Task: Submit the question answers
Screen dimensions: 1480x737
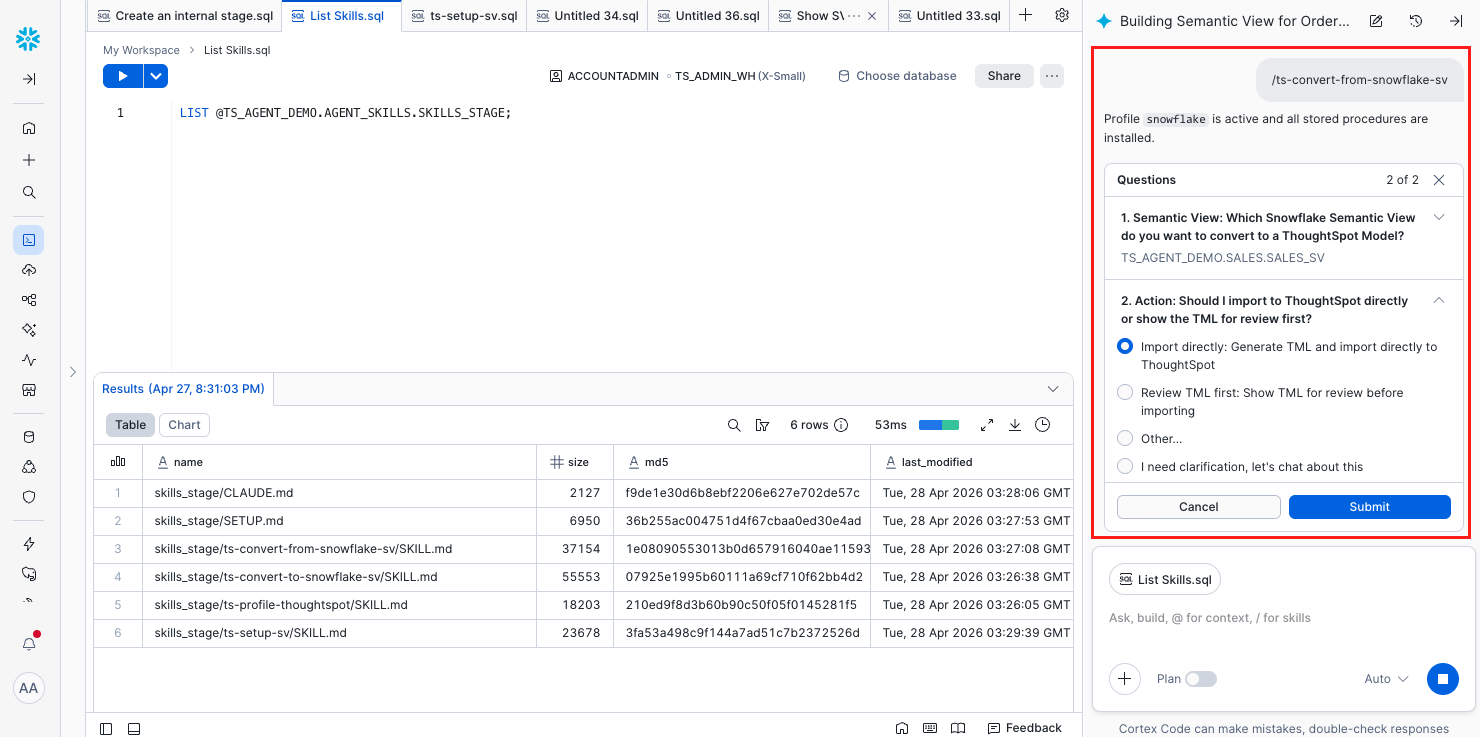Action: click(1369, 507)
